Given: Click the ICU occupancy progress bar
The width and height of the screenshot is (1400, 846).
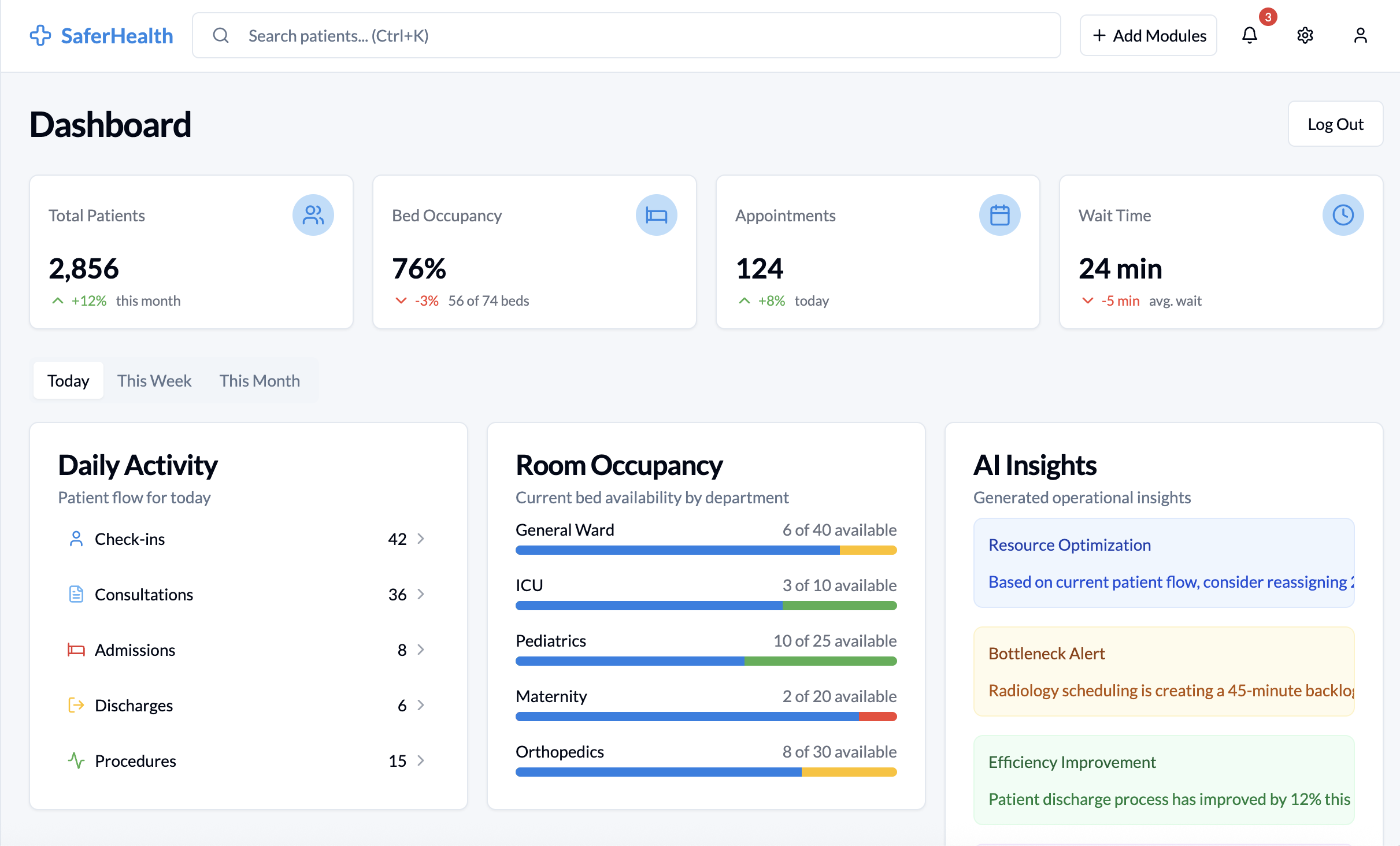Looking at the screenshot, I should (706, 605).
